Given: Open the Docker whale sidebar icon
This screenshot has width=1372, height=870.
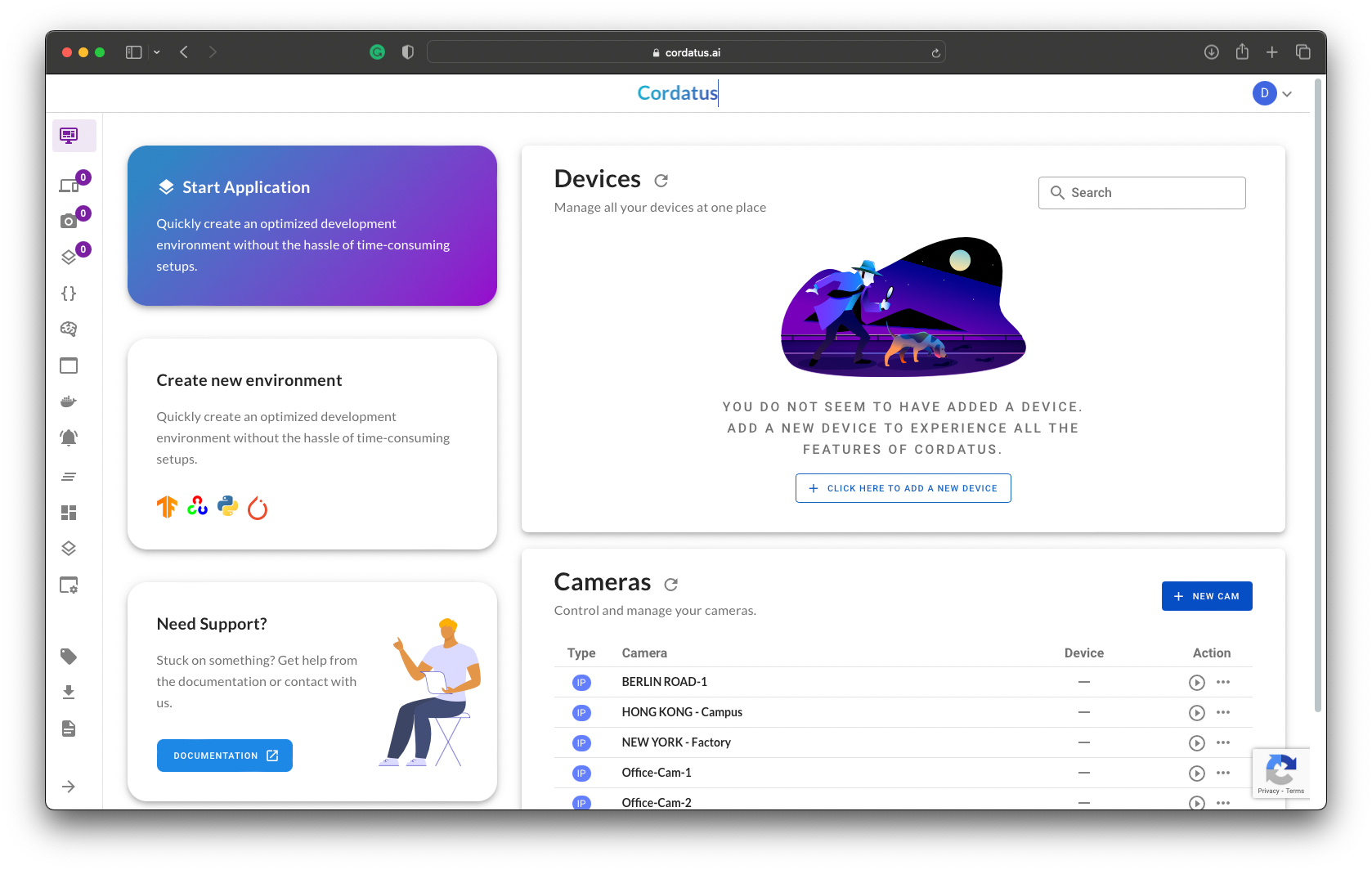Looking at the screenshot, I should coord(69,401).
